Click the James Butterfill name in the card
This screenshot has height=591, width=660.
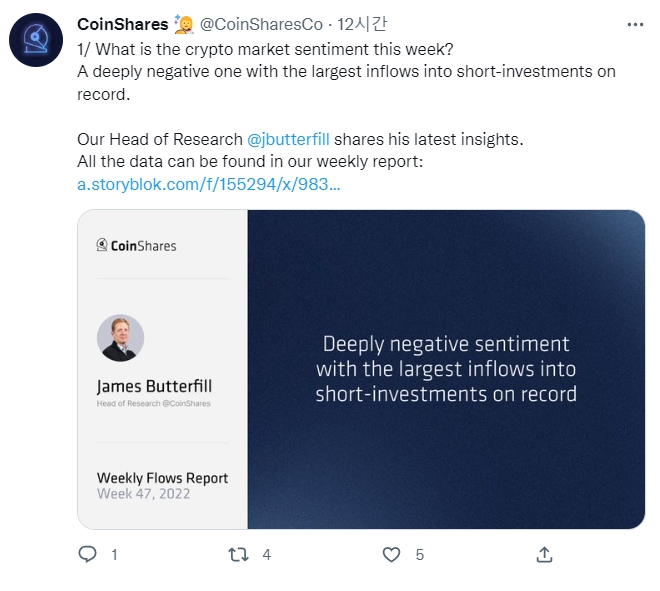click(x=154, y=386)
